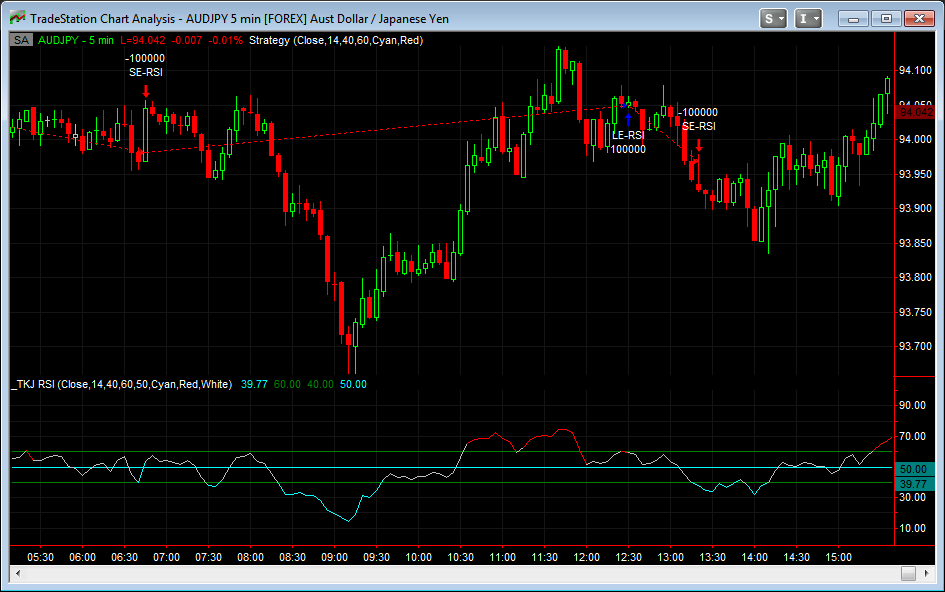Click the blue LE-RSI long-entry arrow
This screenshot has width=945, height=592.
click(628, 119)
